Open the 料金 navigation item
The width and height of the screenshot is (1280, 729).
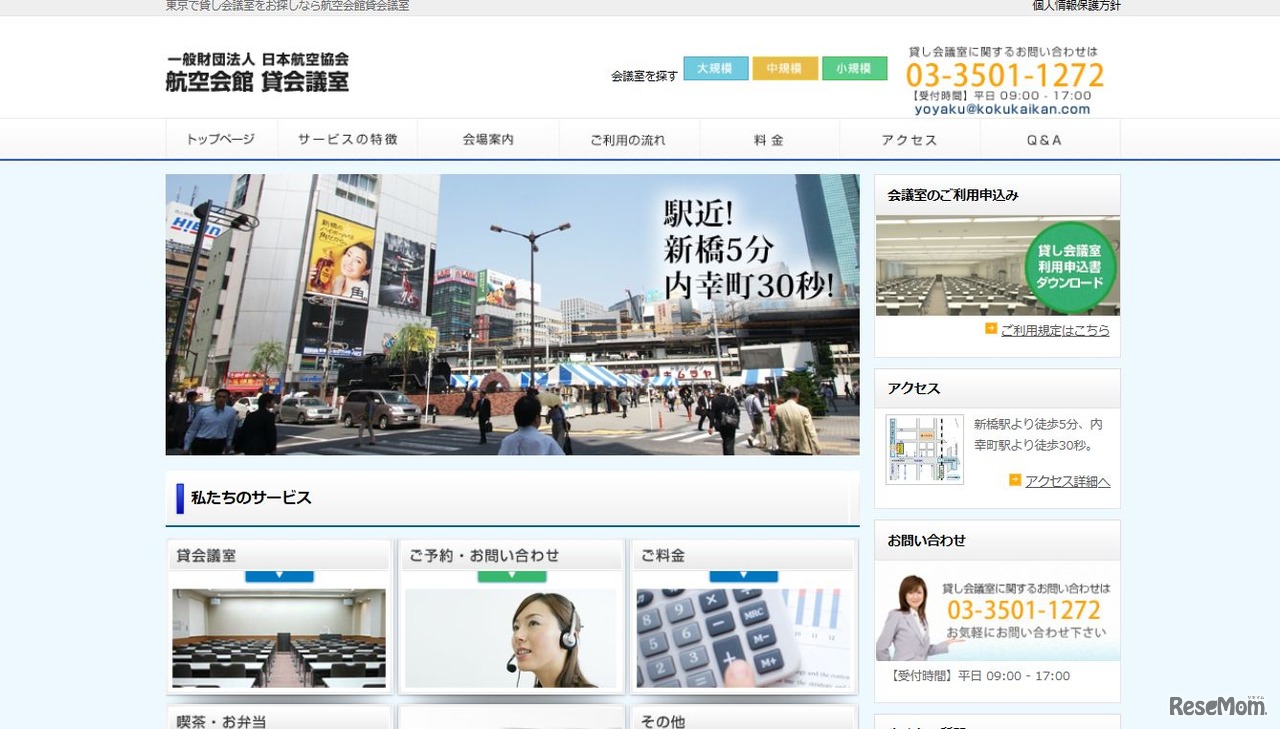point(768,140)
